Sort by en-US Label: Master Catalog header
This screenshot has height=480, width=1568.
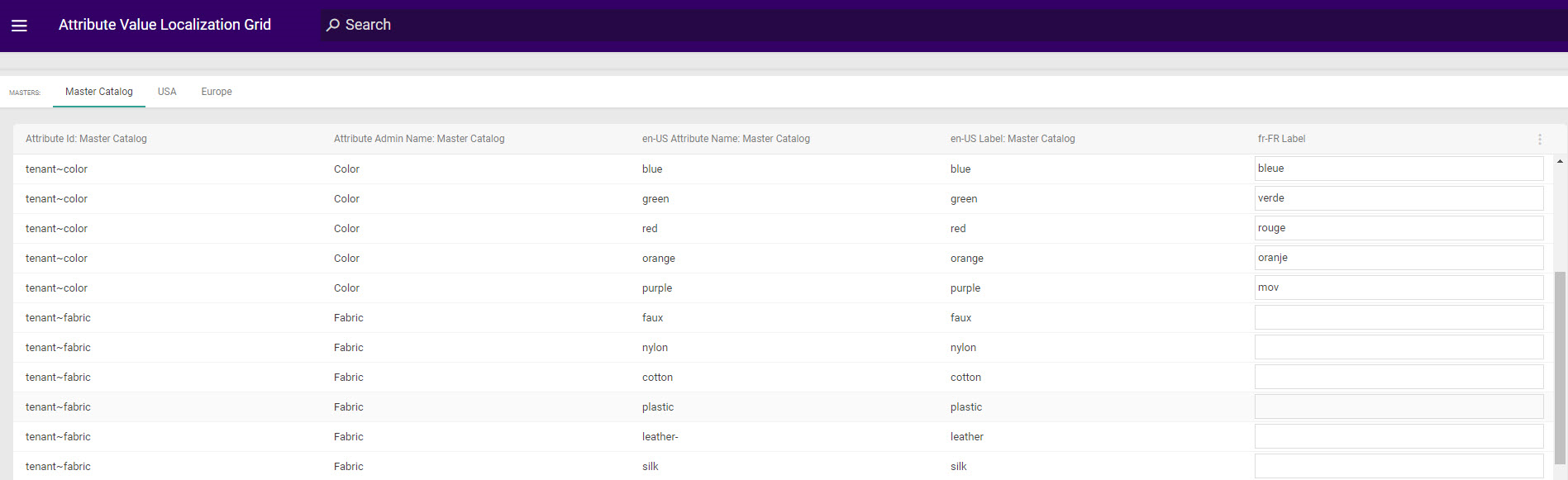[x=1013, y=139]
